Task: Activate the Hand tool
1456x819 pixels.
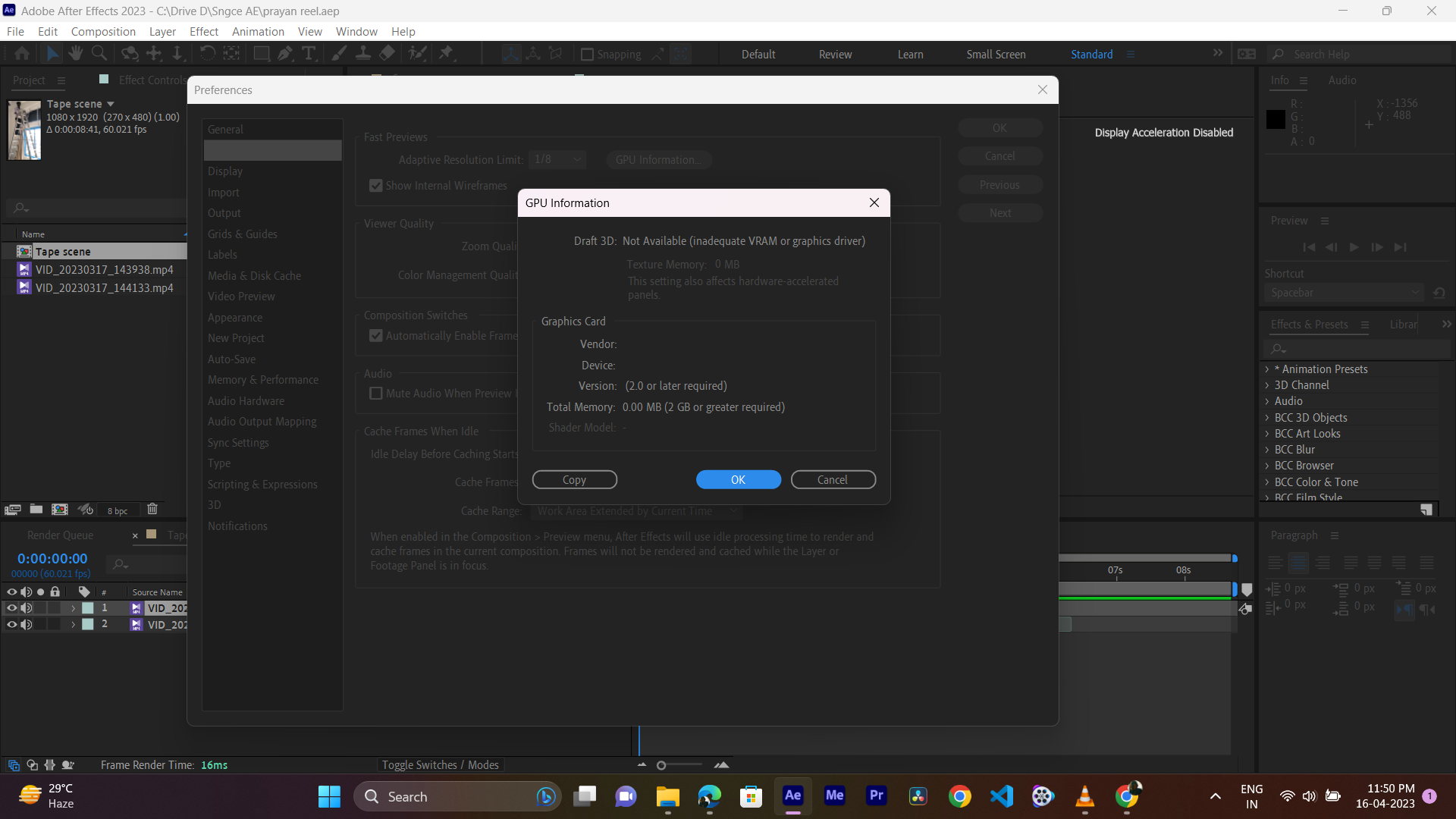Action: 75,53
